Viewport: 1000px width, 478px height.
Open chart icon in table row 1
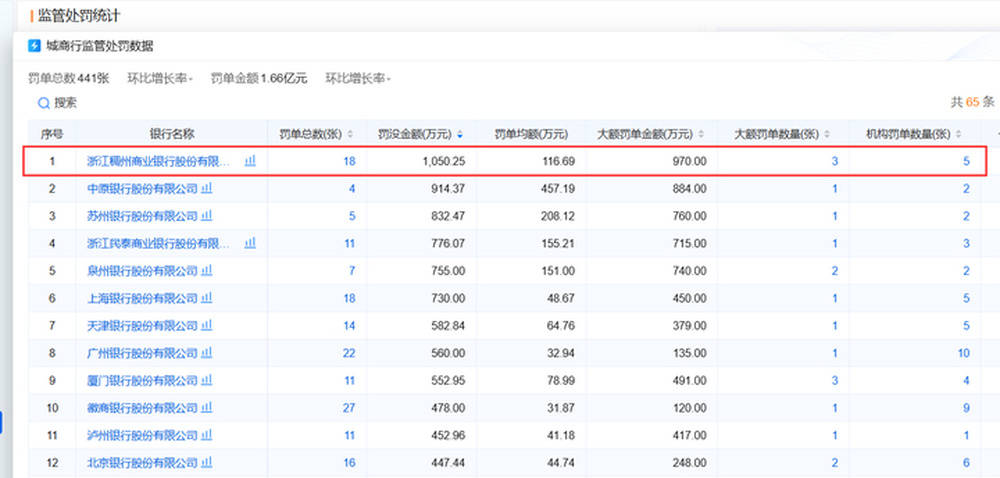(x=251, y=161)
